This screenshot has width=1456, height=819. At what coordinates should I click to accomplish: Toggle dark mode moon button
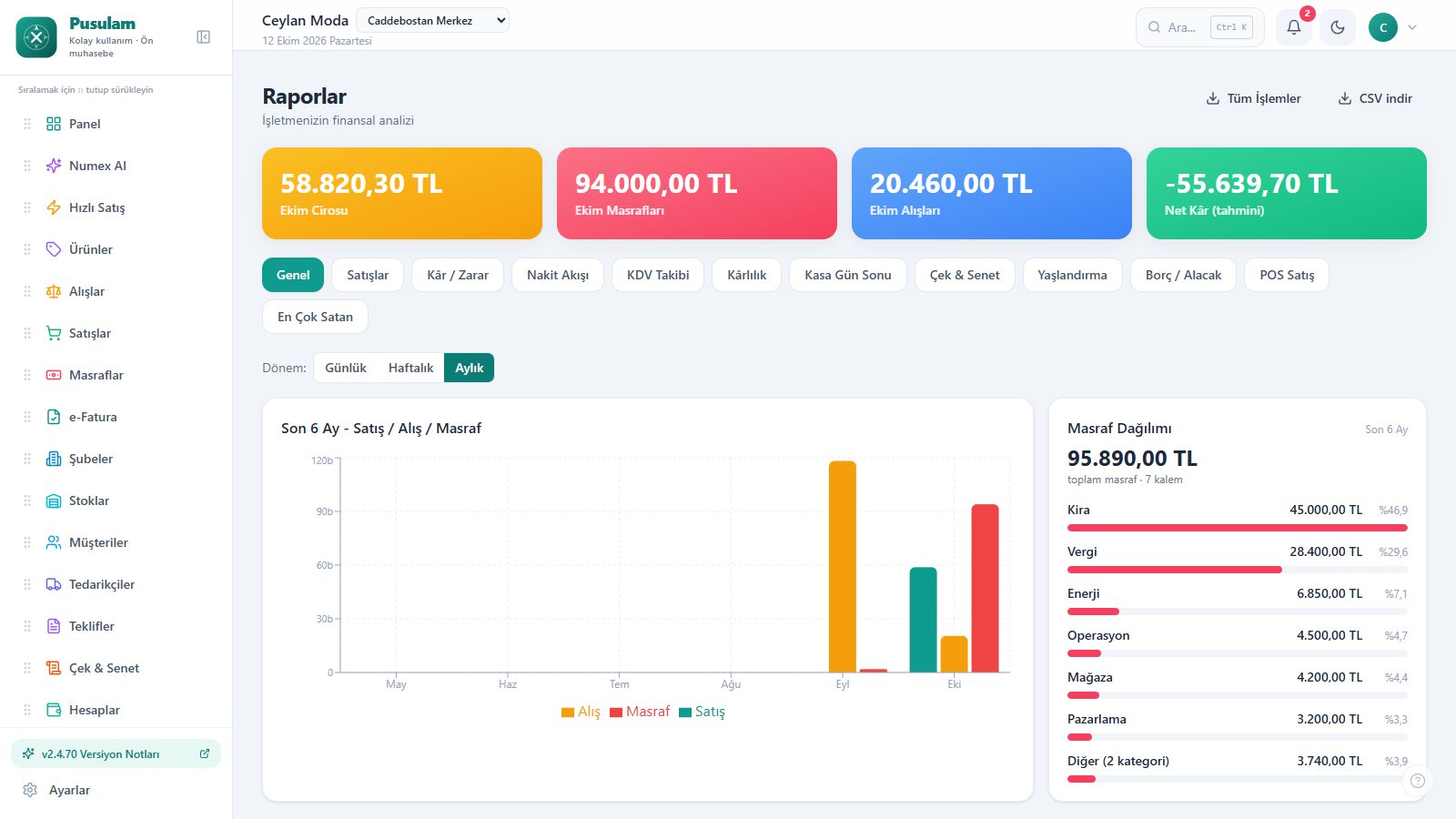tap(1338, 27)
